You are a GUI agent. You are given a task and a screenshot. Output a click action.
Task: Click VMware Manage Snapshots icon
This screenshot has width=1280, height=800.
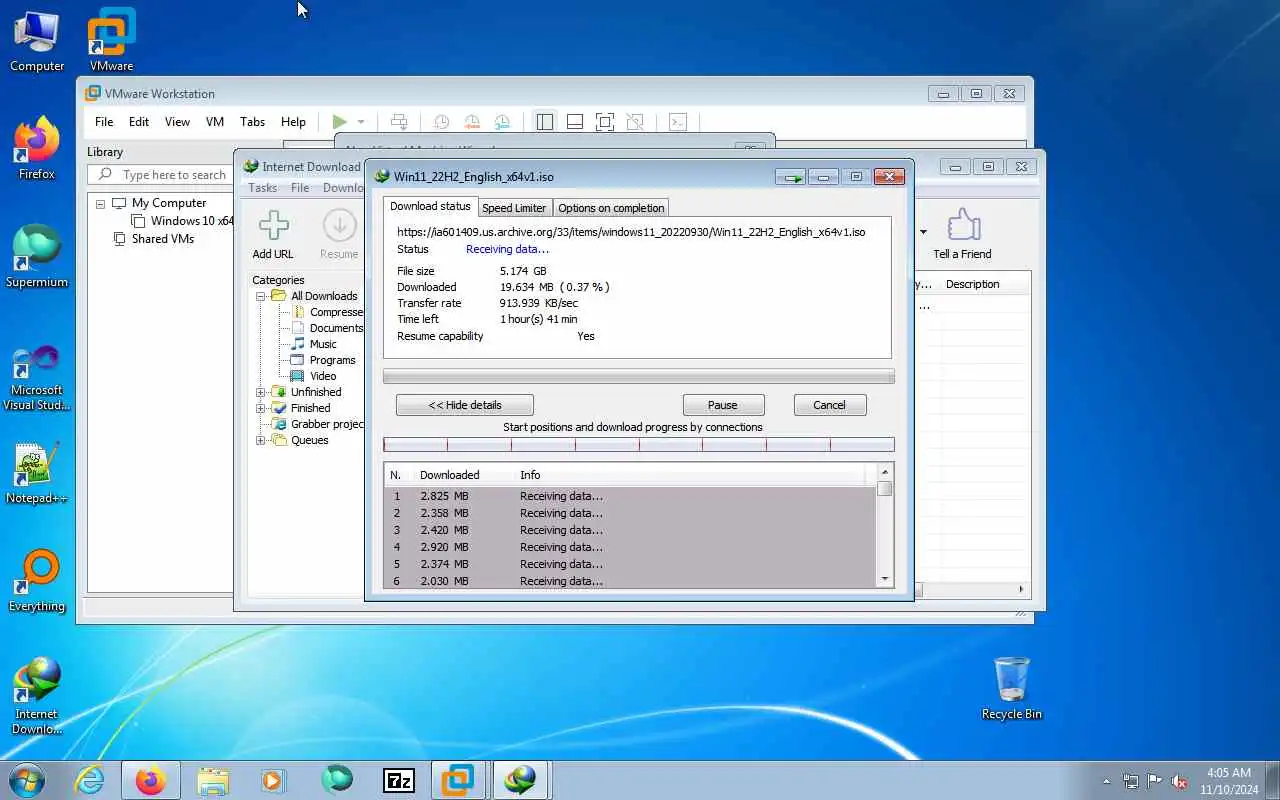coord(503,122)
